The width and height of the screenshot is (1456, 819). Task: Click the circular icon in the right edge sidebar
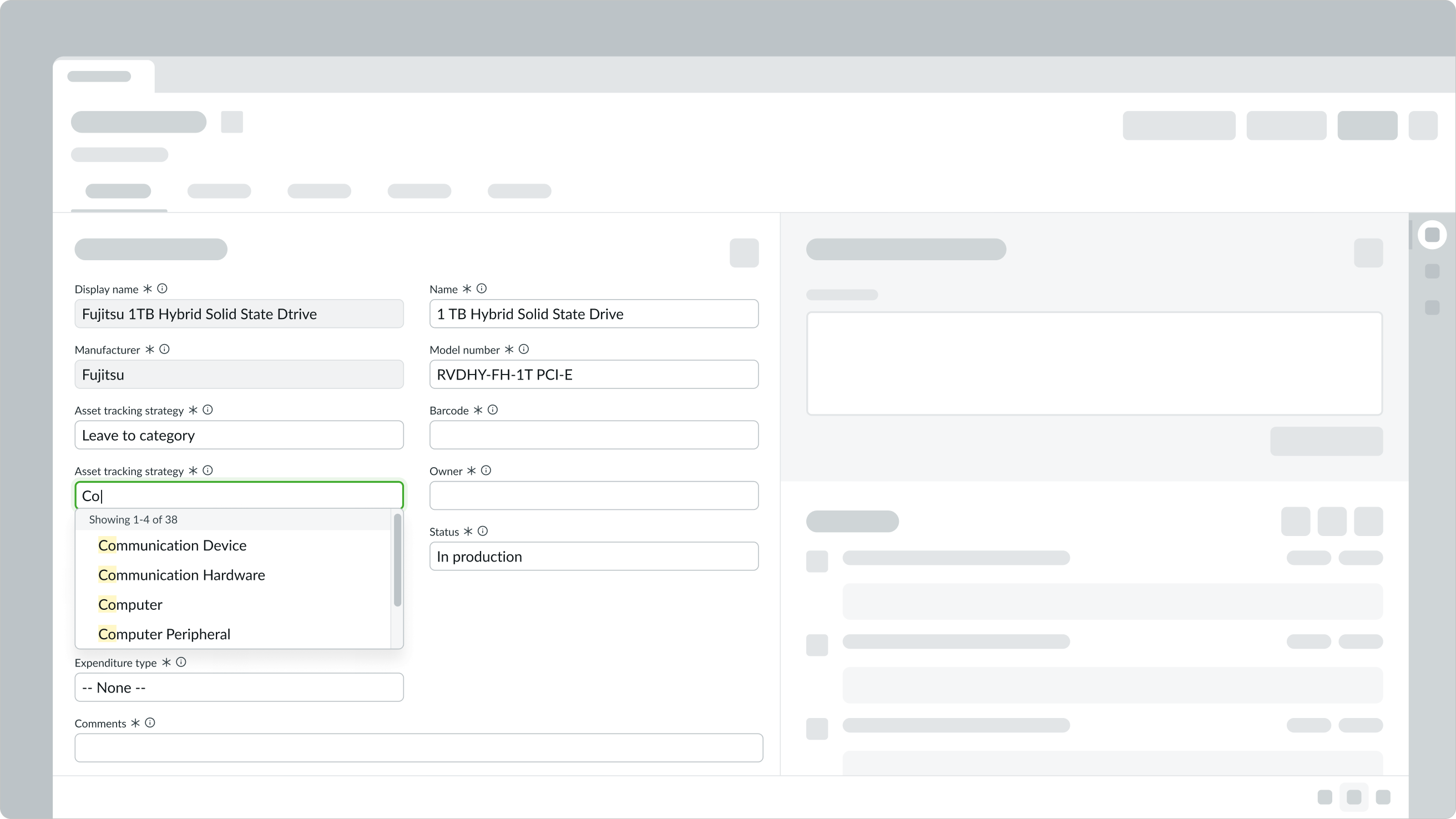pyautogui.click(x=1432, y=234)
